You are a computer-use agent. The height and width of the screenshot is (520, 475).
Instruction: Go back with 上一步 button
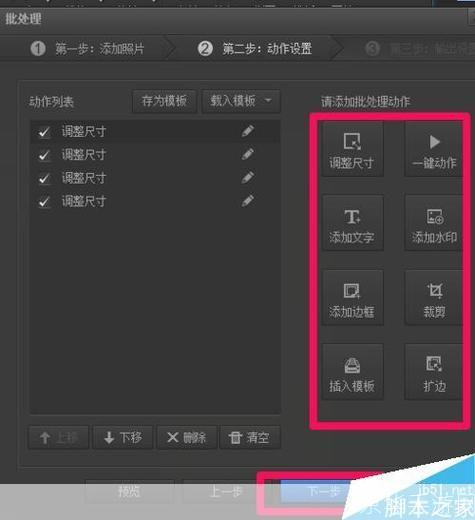226,492
